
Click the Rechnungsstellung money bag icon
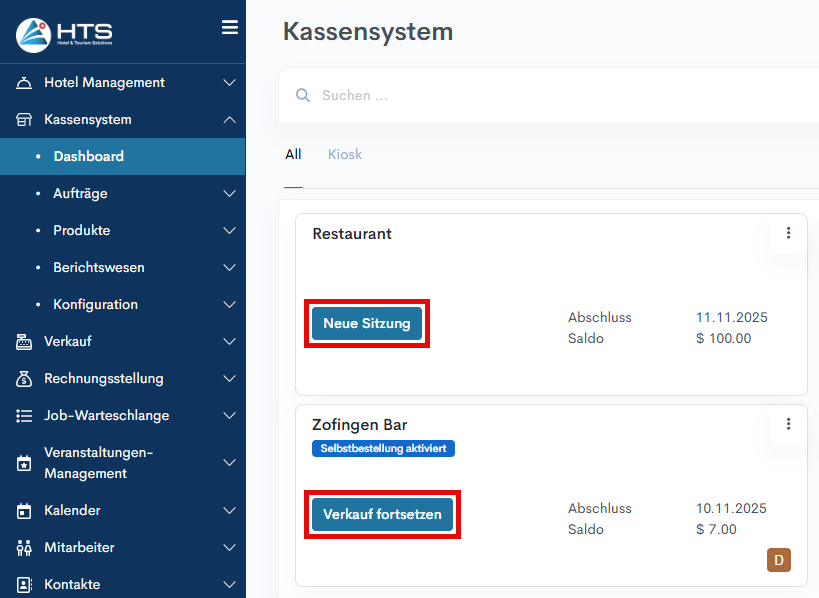point(25,379)
